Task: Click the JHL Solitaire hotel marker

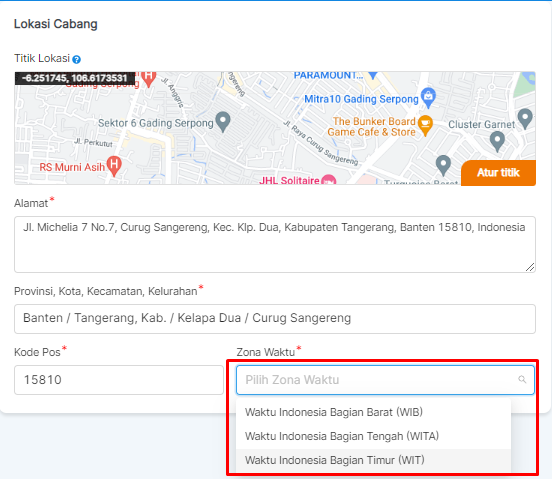Action: 329,180
